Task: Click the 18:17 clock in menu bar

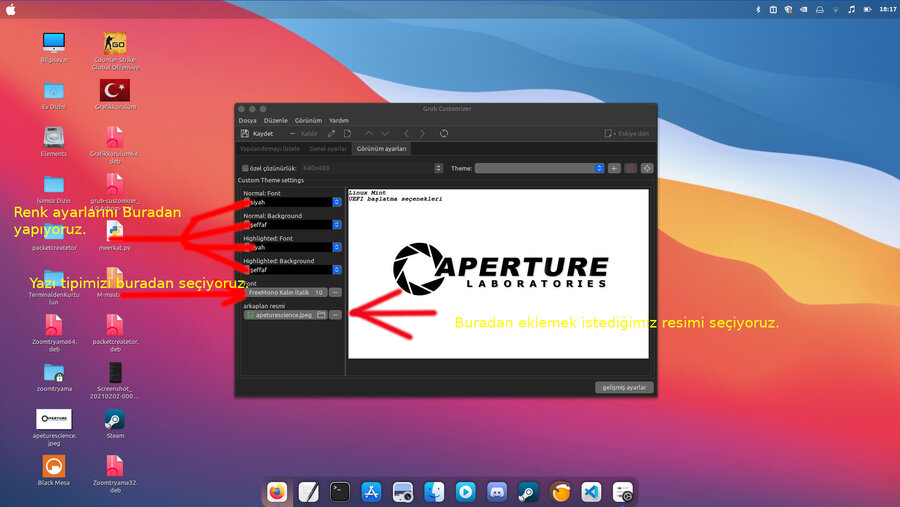Action: pyautogui.click(x=888, y=9)
